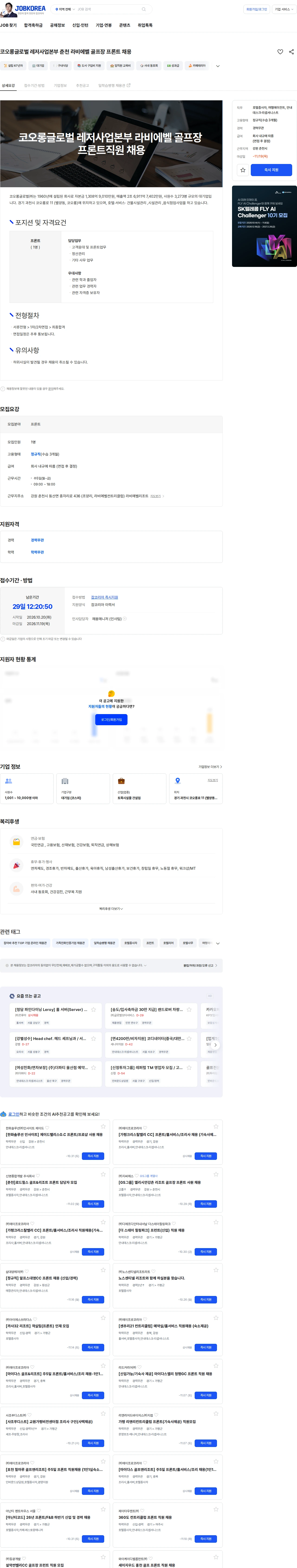Star the Head chef 헤드 셰프 trending card
The width and height of the screenshot is (297, 1568).
click(x=94, y=1038)
